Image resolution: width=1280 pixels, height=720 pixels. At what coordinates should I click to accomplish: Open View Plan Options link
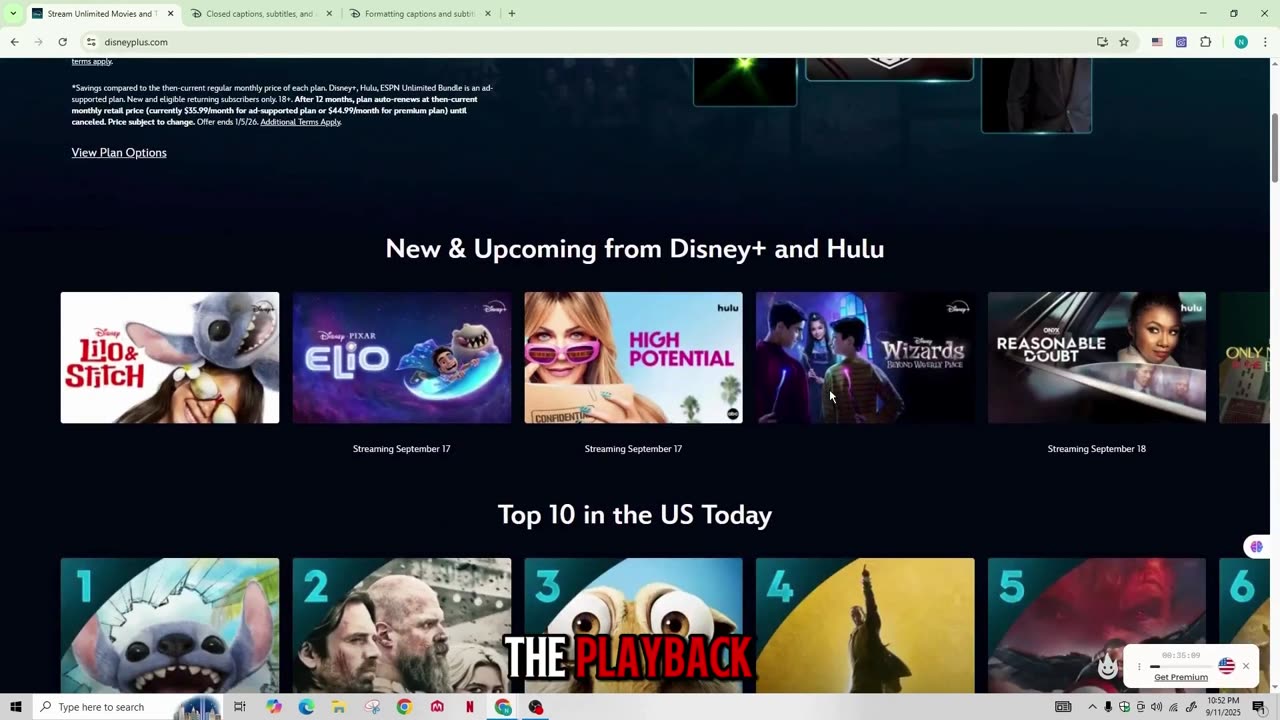[119, 153]
